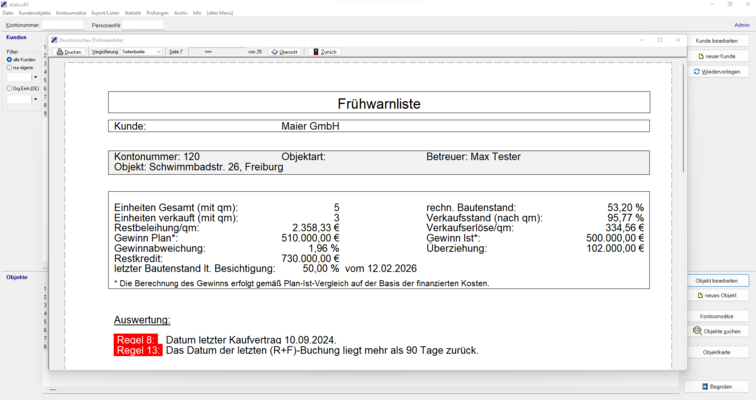This screenshot has width=756, height=400.
Task: Add a new object via neues Objekt
Action: [720, 296]
